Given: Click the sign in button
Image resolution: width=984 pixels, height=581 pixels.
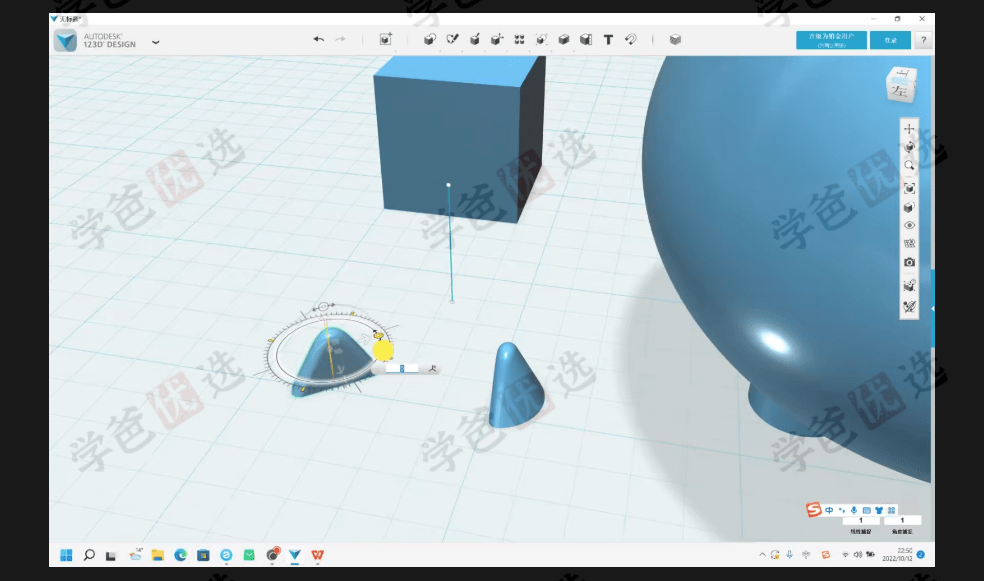Looking at the screenshot, I should tap(890, 40).
